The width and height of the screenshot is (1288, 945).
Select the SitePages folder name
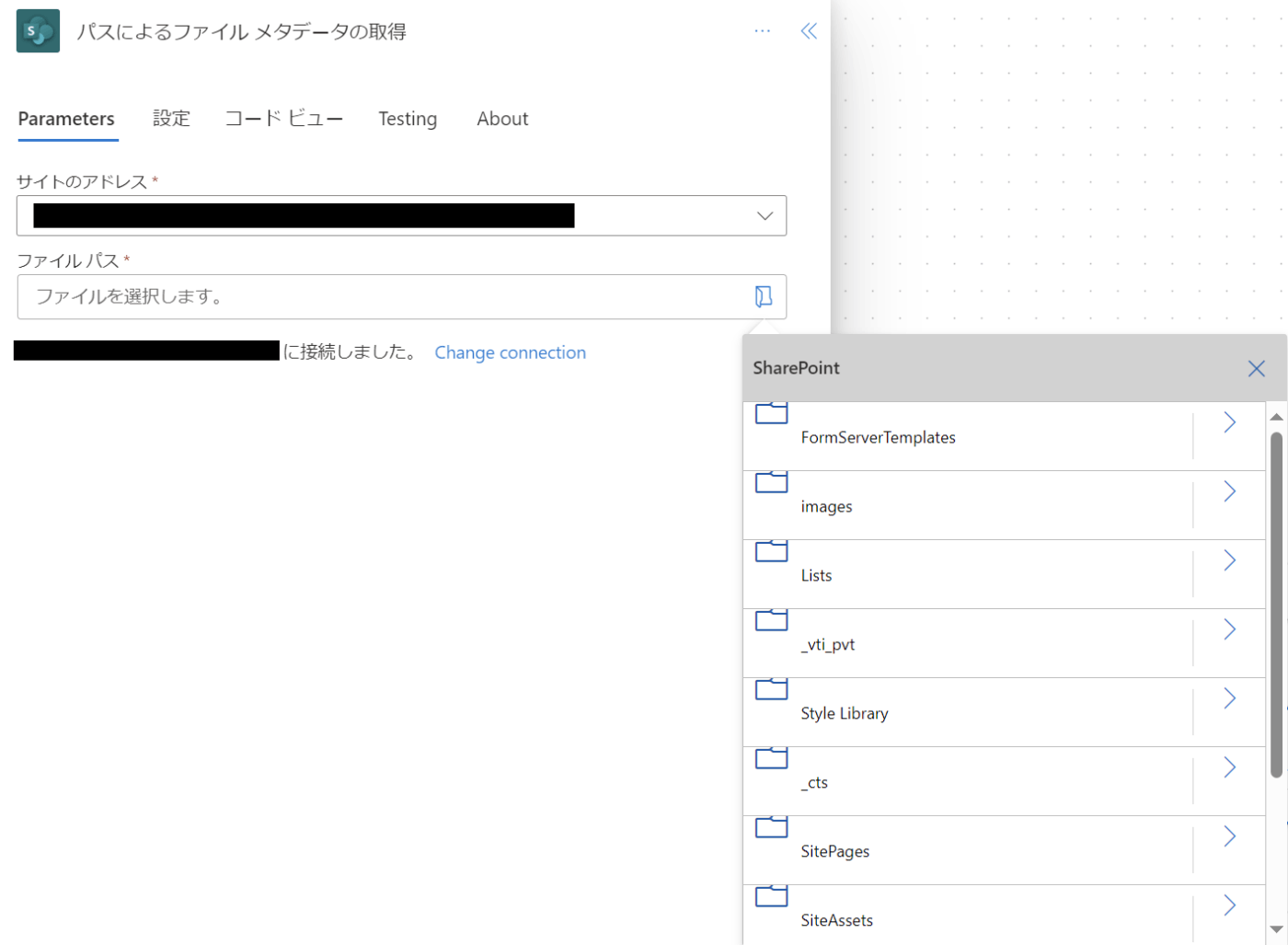(834, 851)
